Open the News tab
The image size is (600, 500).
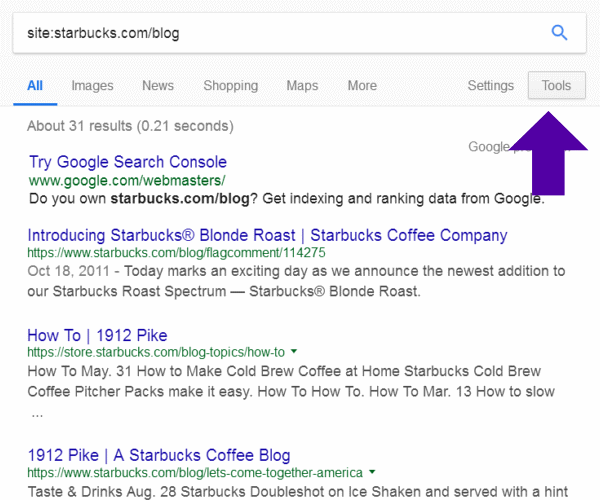(x=158, y=86)
